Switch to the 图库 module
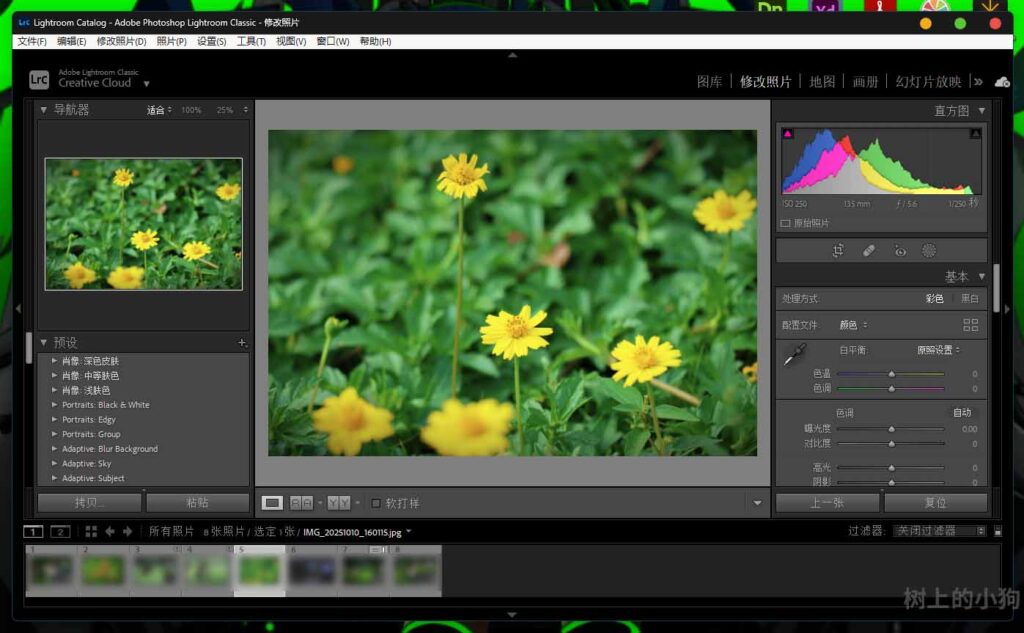 pos(709,82)
